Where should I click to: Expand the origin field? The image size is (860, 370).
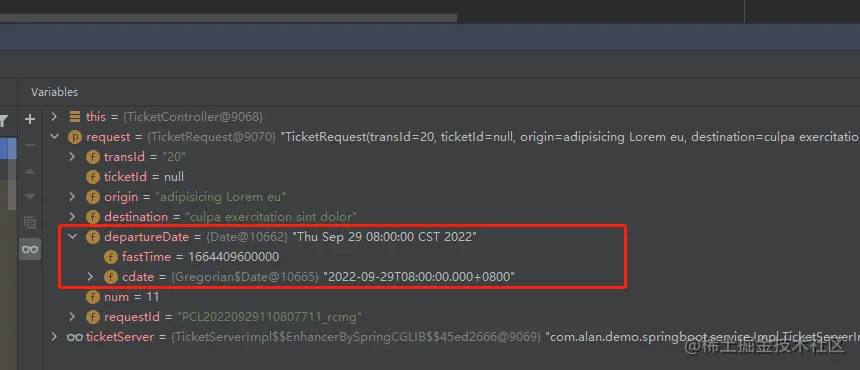72,197
